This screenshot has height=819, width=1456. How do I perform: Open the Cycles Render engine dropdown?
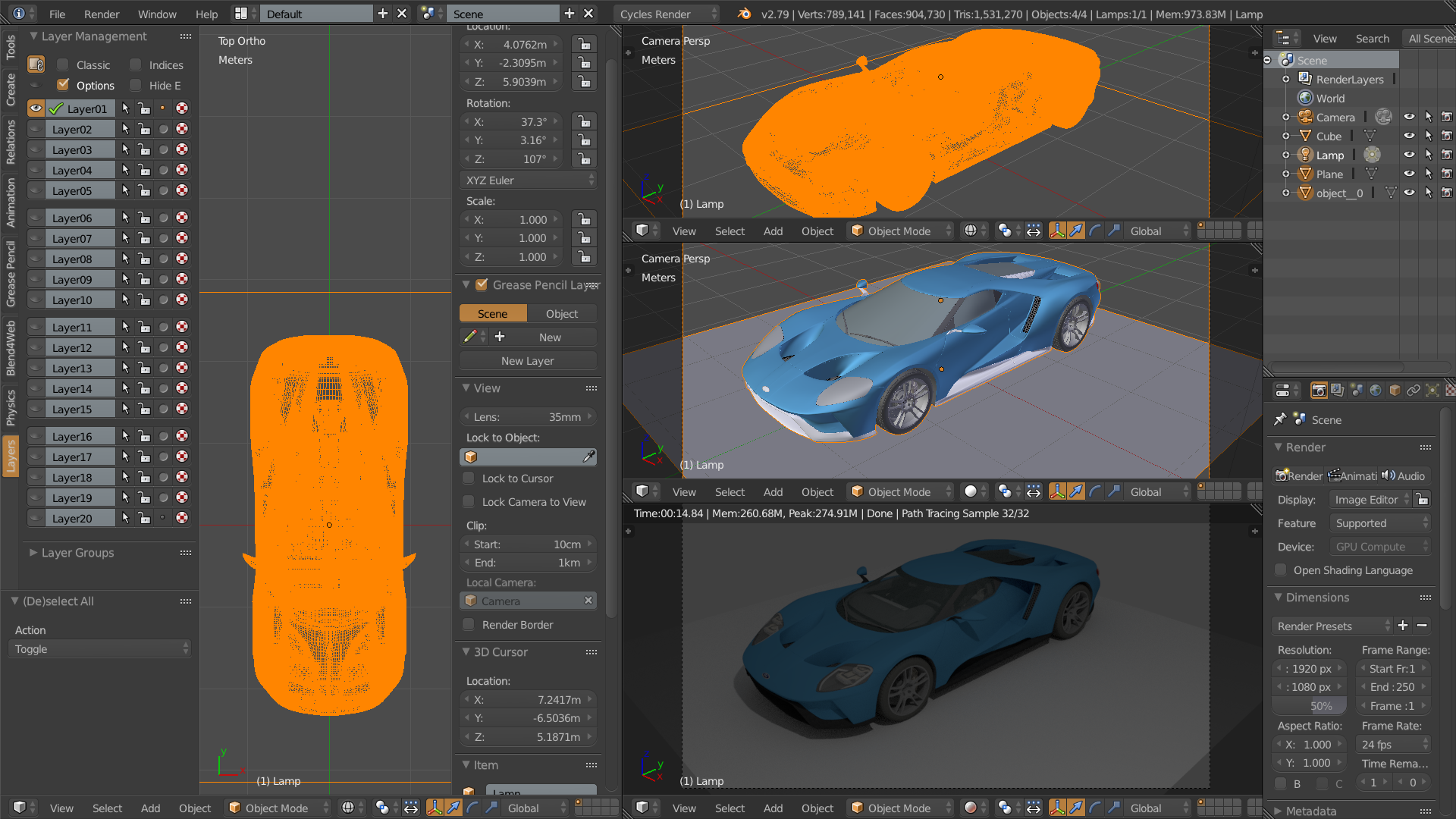(x=667, y=14)
